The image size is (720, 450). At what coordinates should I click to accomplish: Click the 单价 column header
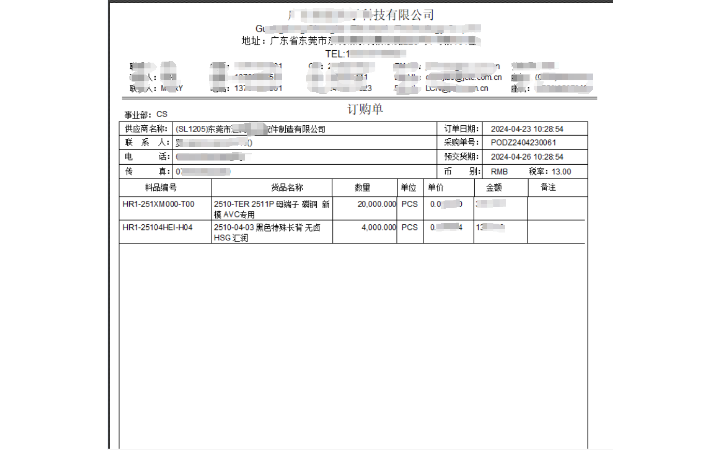click(435, 187)
